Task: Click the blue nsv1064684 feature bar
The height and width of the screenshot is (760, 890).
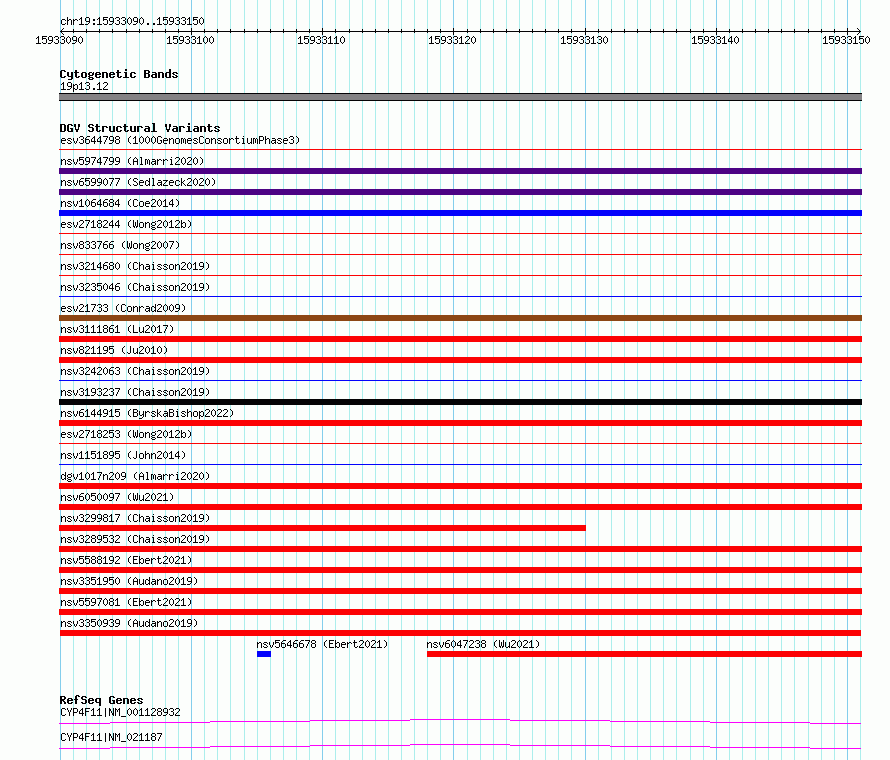Action: 461,213
